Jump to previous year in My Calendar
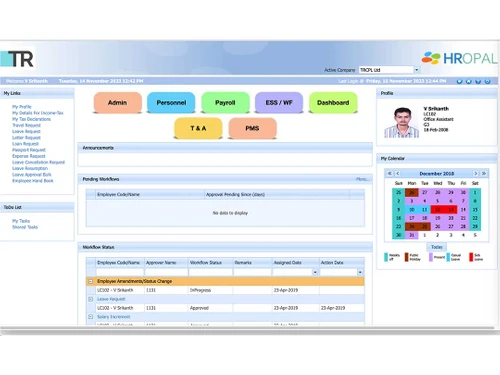Viewport: 500px width, 375px height. [389, 173]
